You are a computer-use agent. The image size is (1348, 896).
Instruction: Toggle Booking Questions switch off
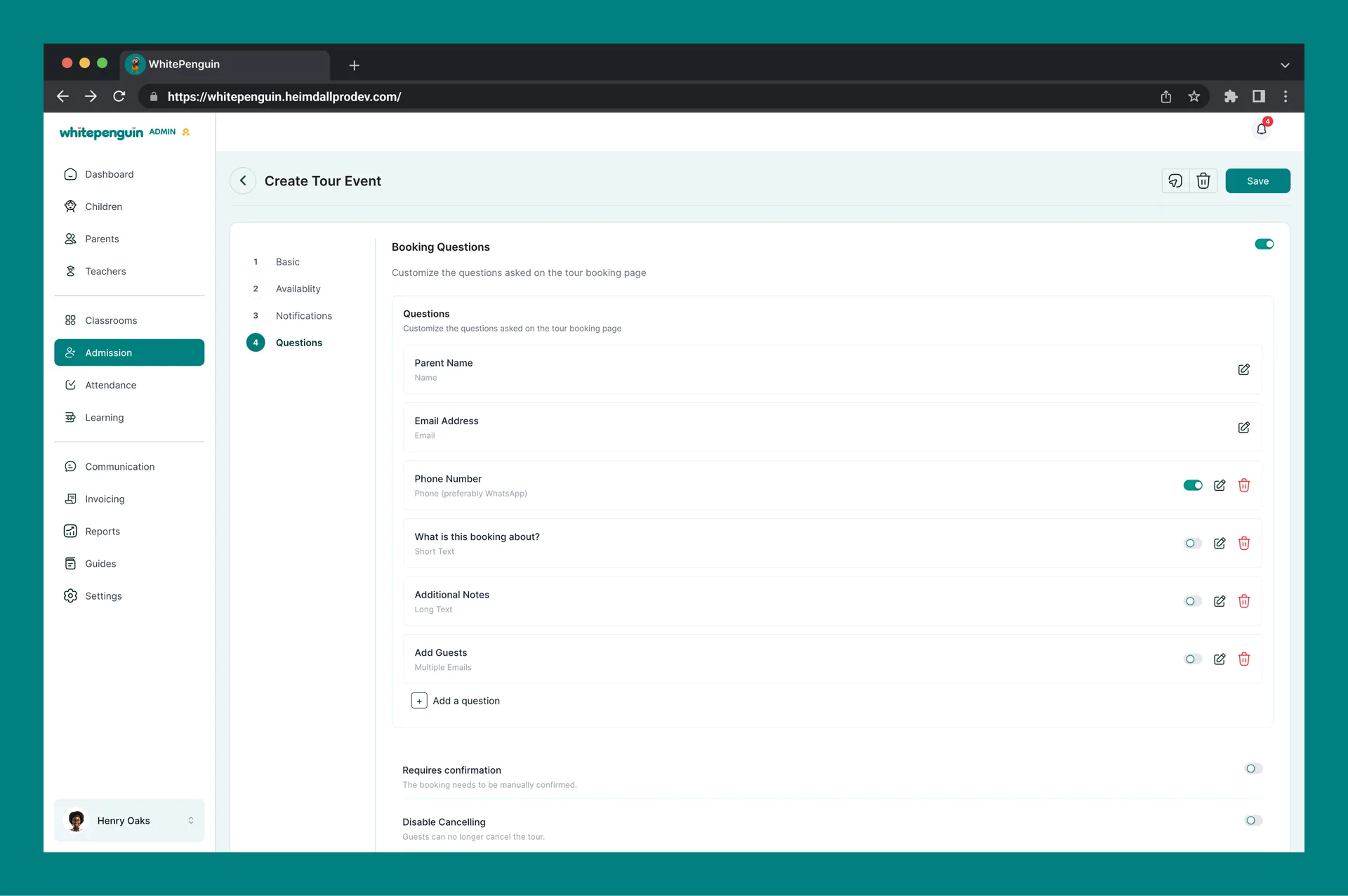(x=1264, y=244)
